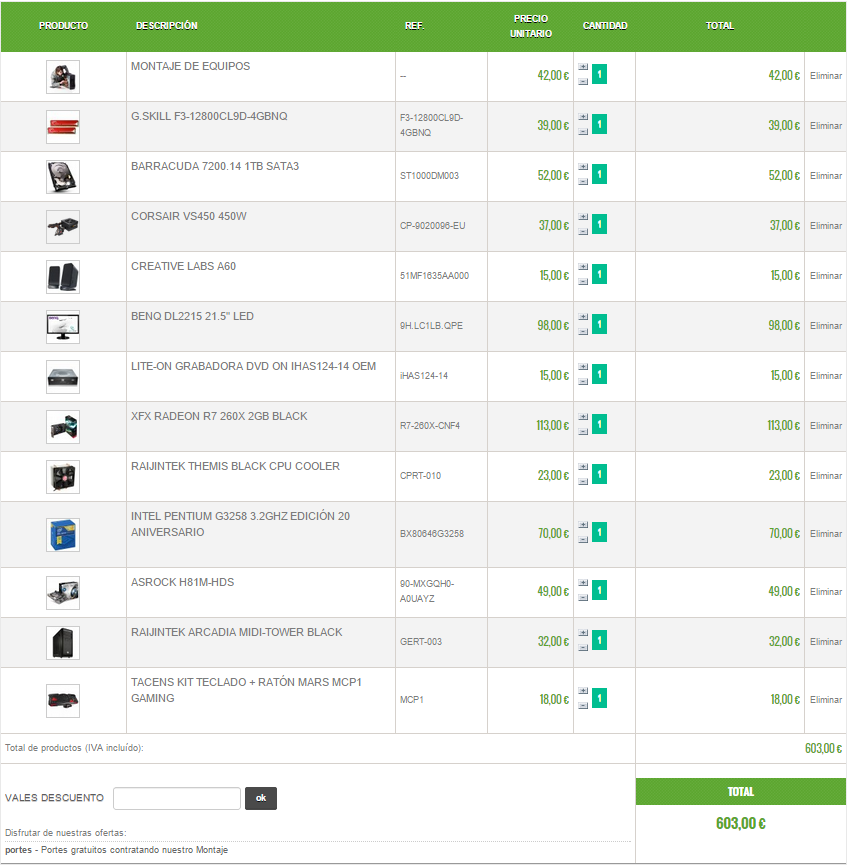Click Eliminar for XFX RADEON row
The image size is (848, 866).
point(826,426)
